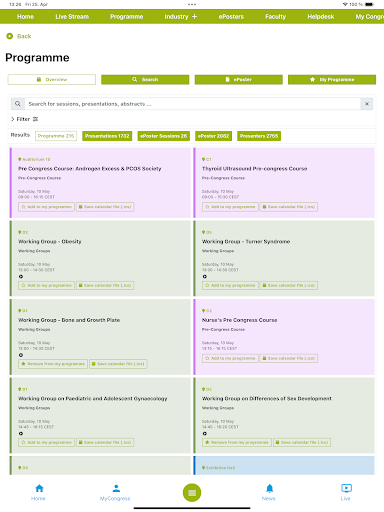Screen dimensions: 384x512
Task: Remove Bone and Growth Plate from my programme
Action: pyautogui.click(x=53, y=364)
